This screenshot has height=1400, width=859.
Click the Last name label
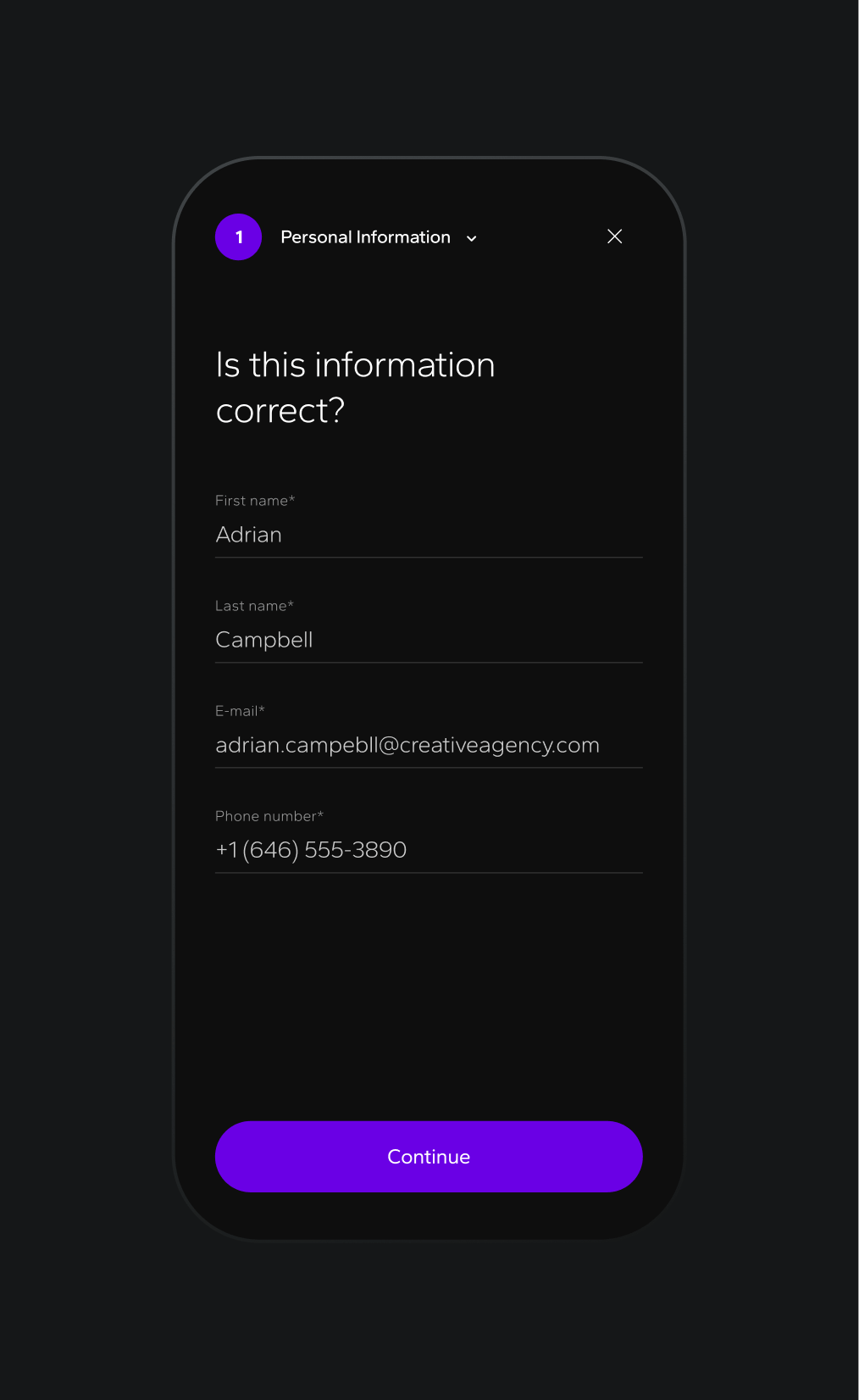click(x=250, y=606)
